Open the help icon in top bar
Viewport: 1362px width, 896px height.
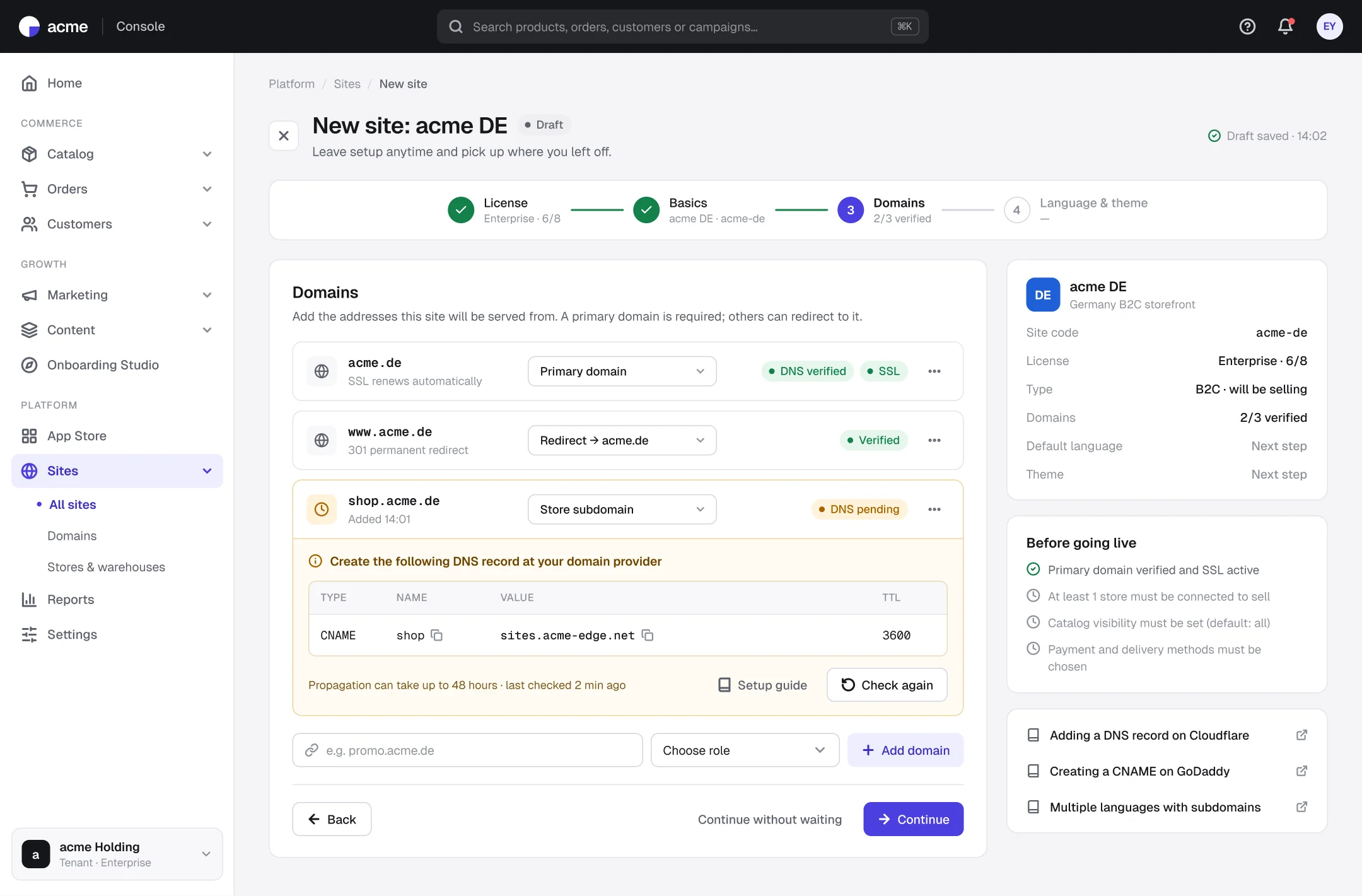point(1247,26)
